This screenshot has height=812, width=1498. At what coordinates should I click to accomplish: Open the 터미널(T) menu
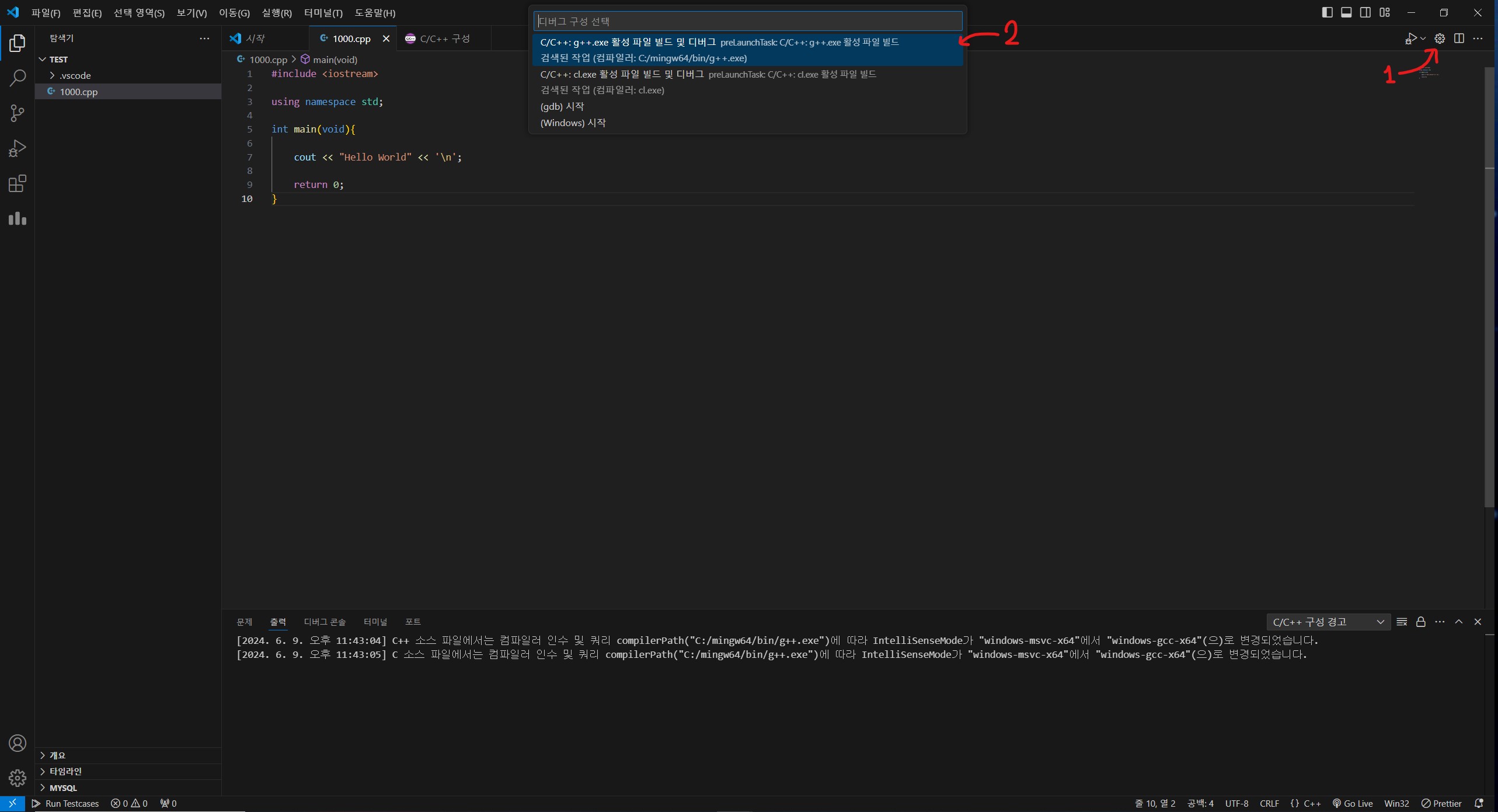point(323,13)
